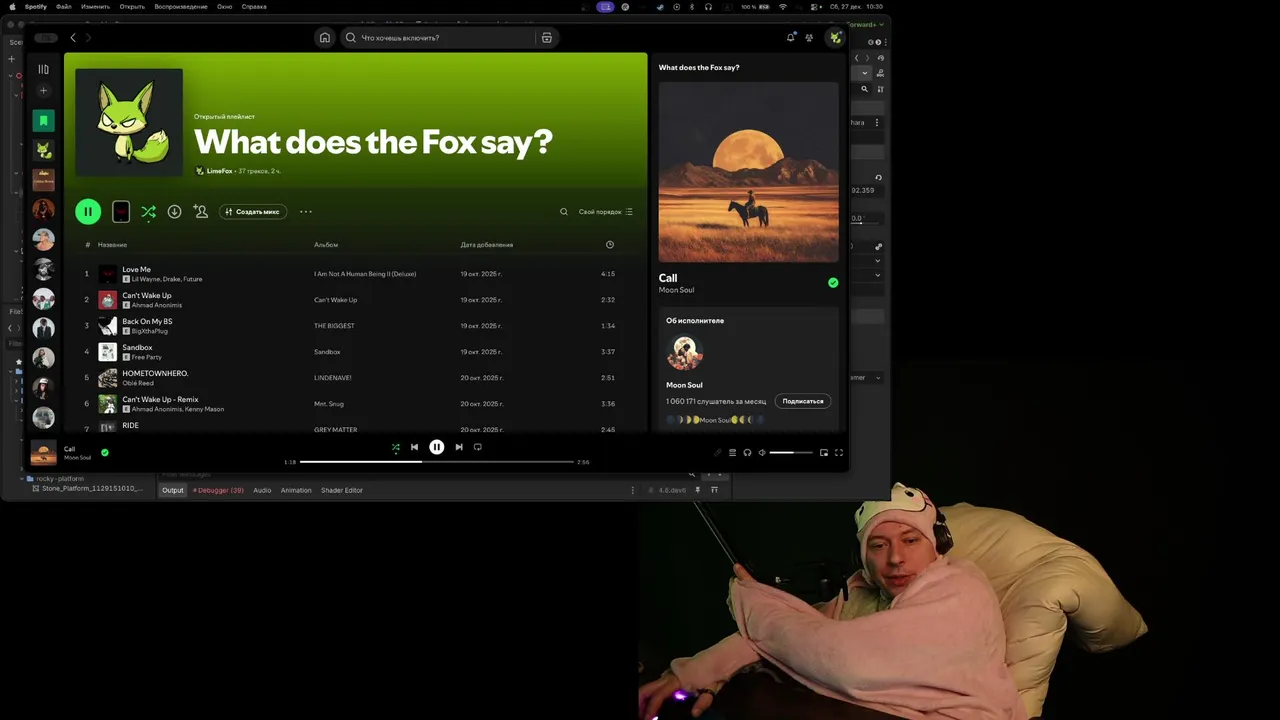Open Воспроизведение menu in menu bar

click(181, 7)
